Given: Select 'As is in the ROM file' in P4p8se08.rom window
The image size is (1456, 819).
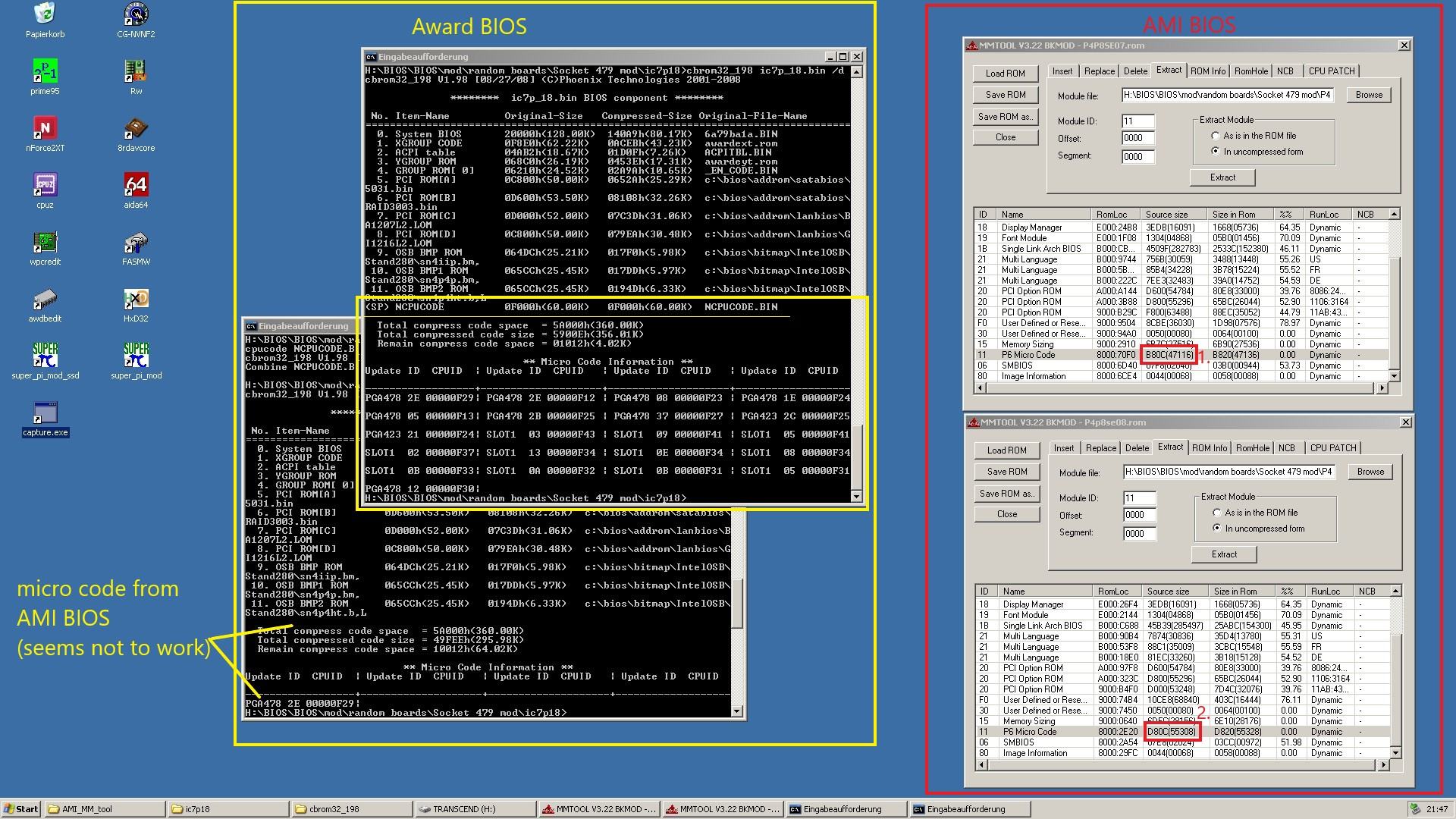Looking at the screenshot, I should [x=1255, y=513].
